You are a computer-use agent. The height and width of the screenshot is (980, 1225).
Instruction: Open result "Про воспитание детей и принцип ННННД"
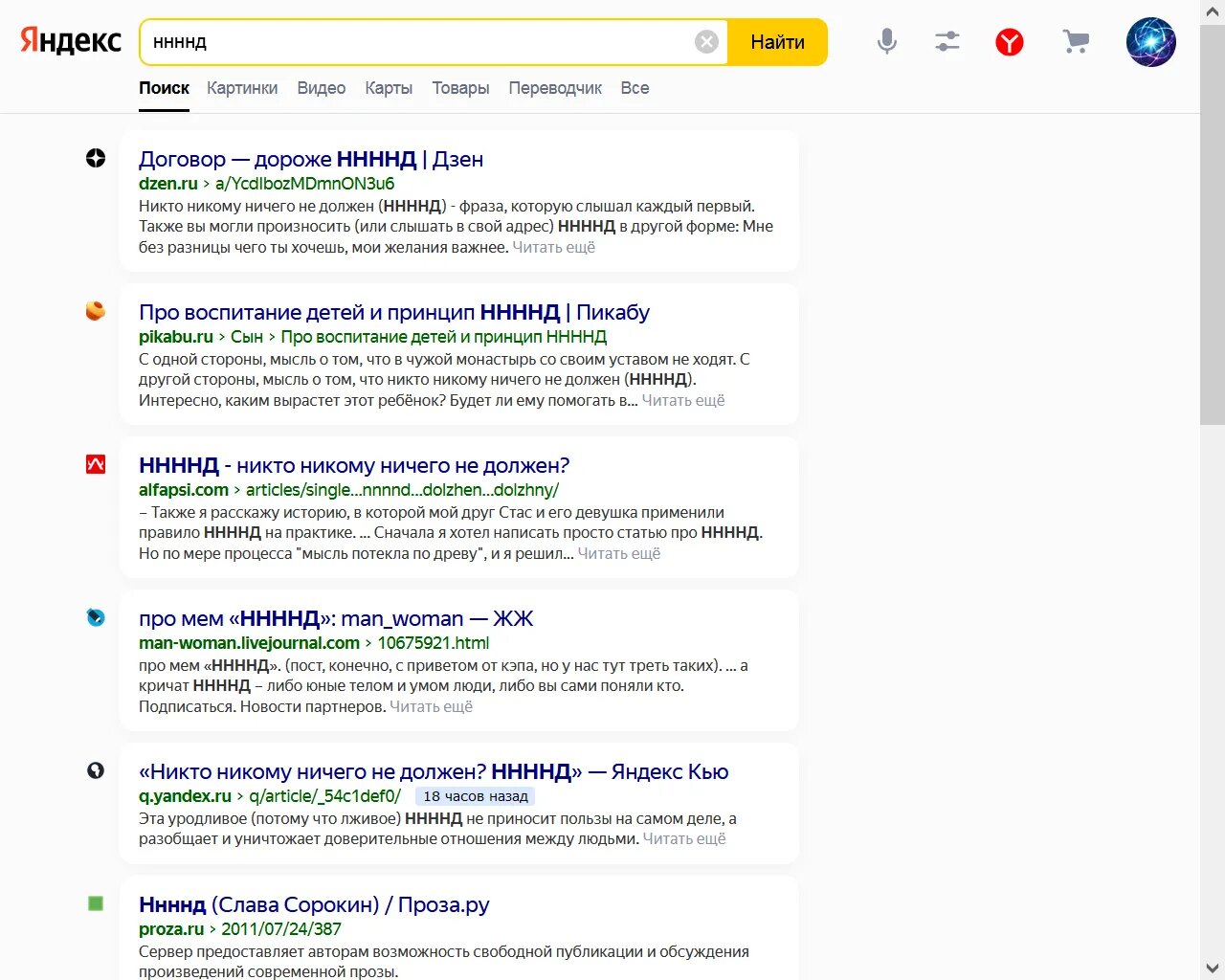394,312
